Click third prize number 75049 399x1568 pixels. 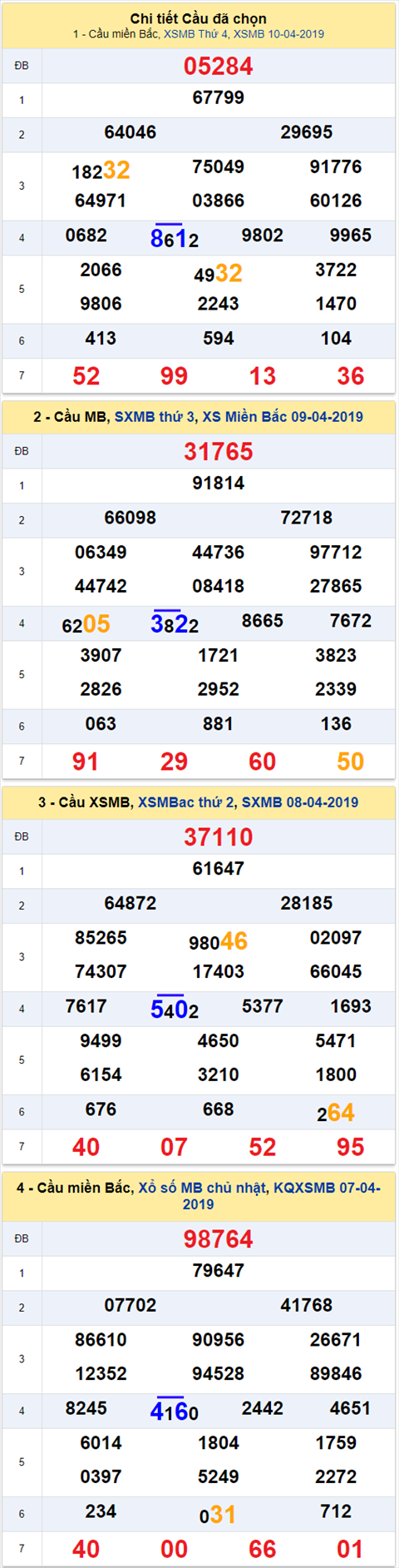pos(219,166)
